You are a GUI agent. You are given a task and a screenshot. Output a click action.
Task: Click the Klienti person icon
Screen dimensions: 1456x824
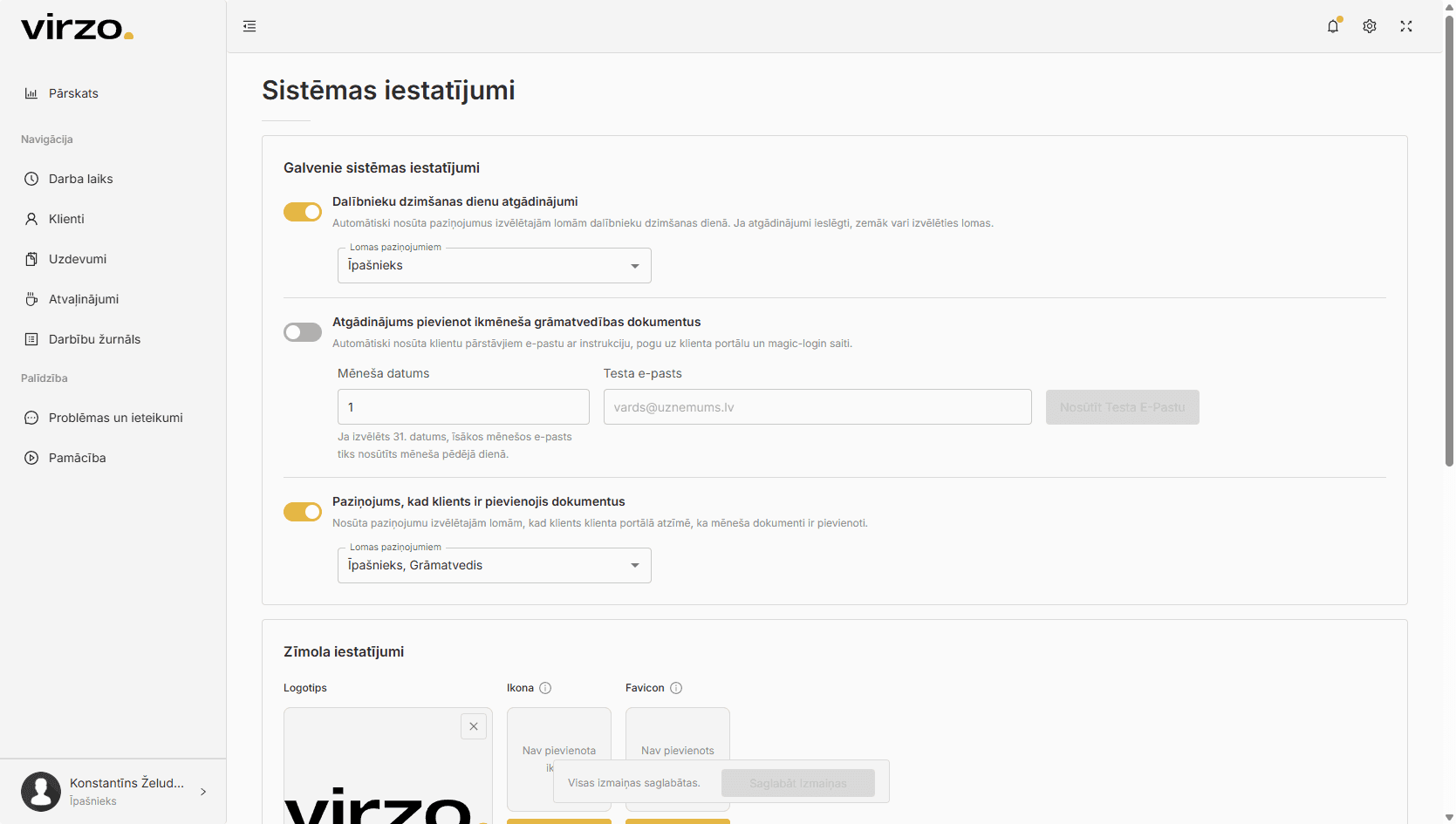point(31,219)
